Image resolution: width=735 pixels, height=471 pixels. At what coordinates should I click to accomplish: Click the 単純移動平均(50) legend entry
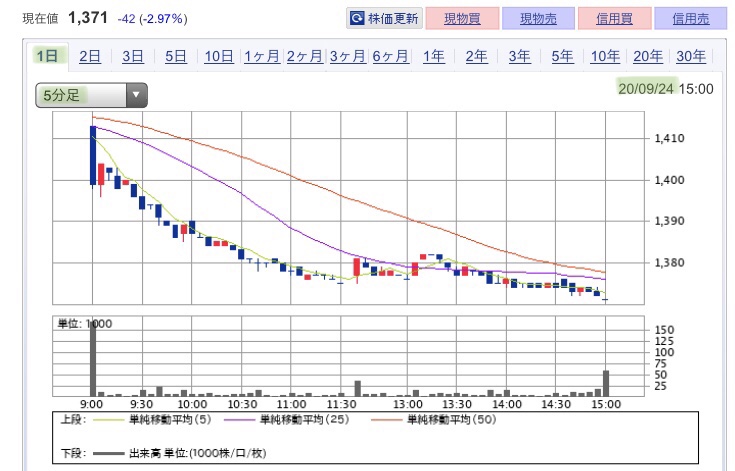434,419
